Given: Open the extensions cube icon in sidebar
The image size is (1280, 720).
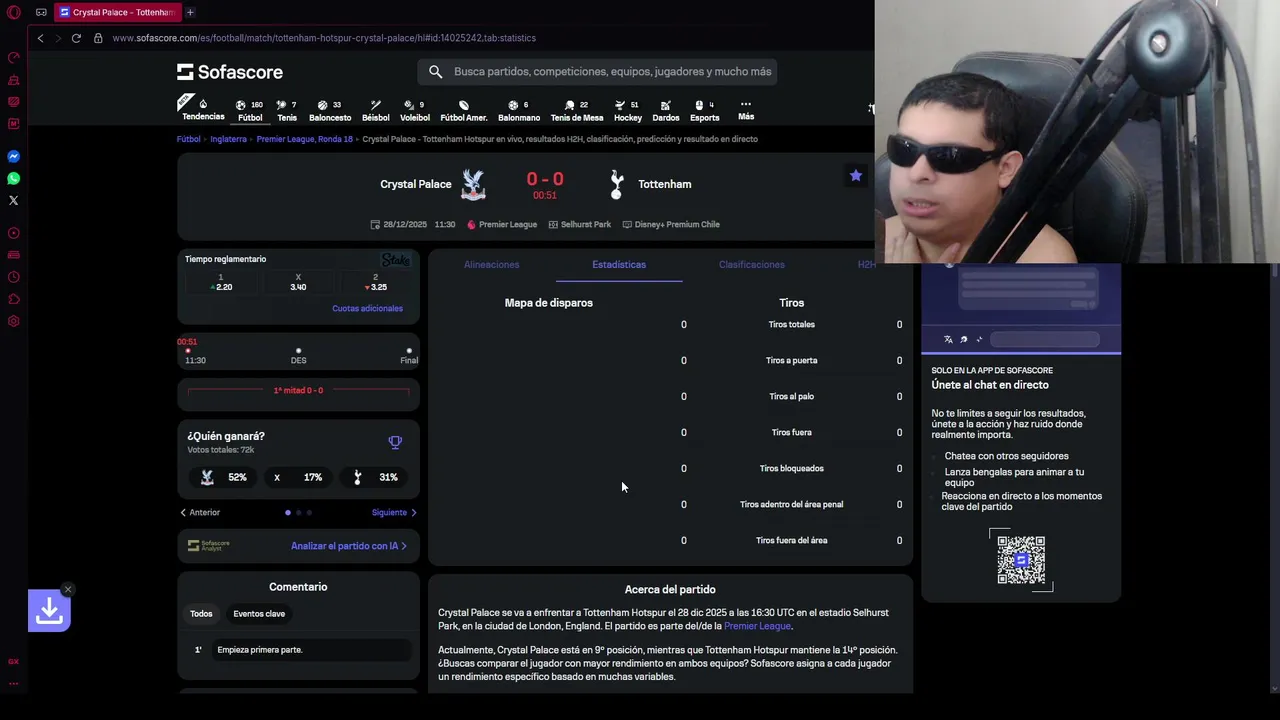Looking at the screenshot, I should [x=14, y=299].
